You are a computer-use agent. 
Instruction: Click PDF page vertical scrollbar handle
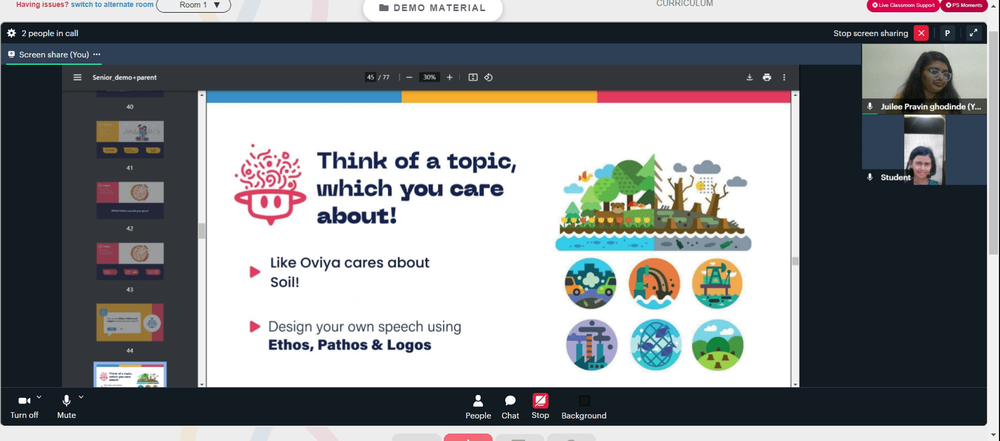[795, 260]
